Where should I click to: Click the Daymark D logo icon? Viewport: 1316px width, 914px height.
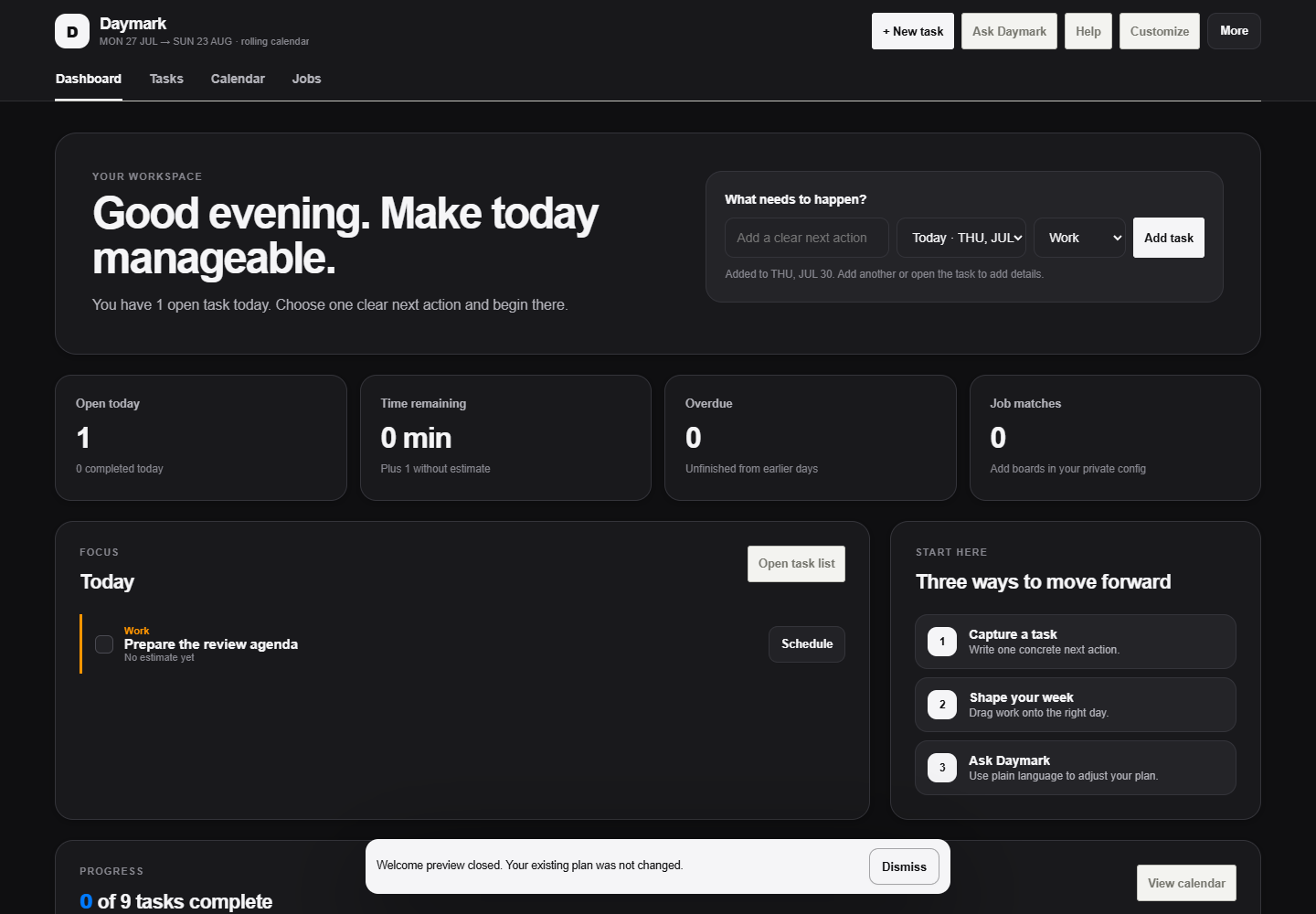click(x=72, y=31)
